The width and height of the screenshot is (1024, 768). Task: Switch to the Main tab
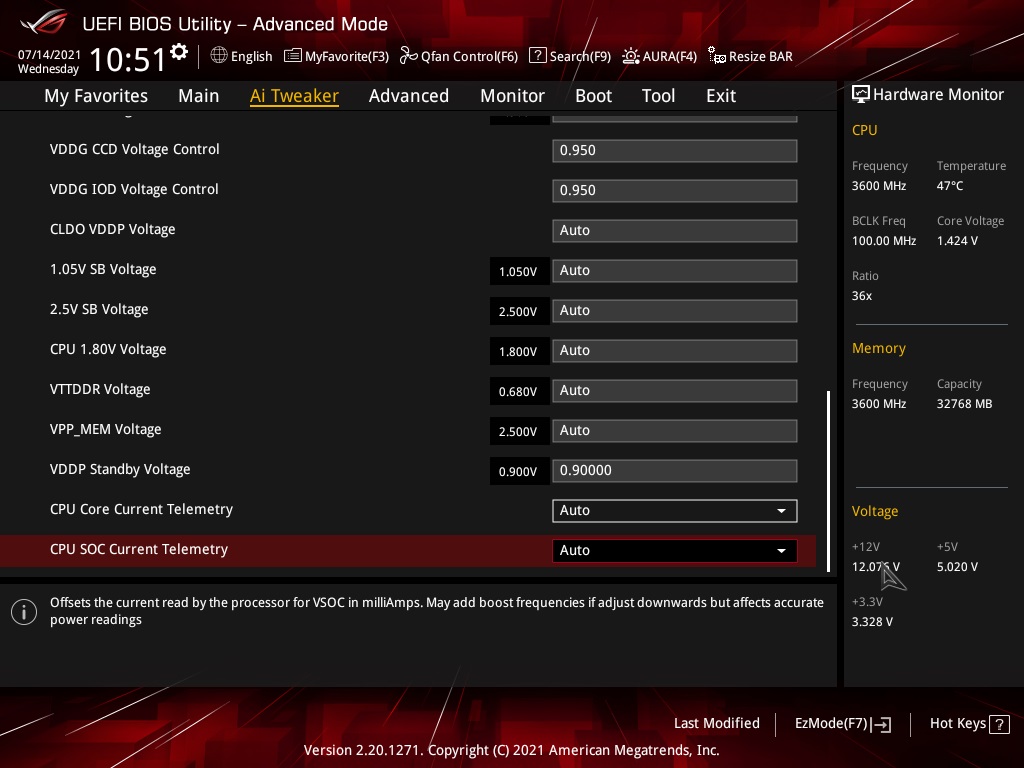coord(199,96)
